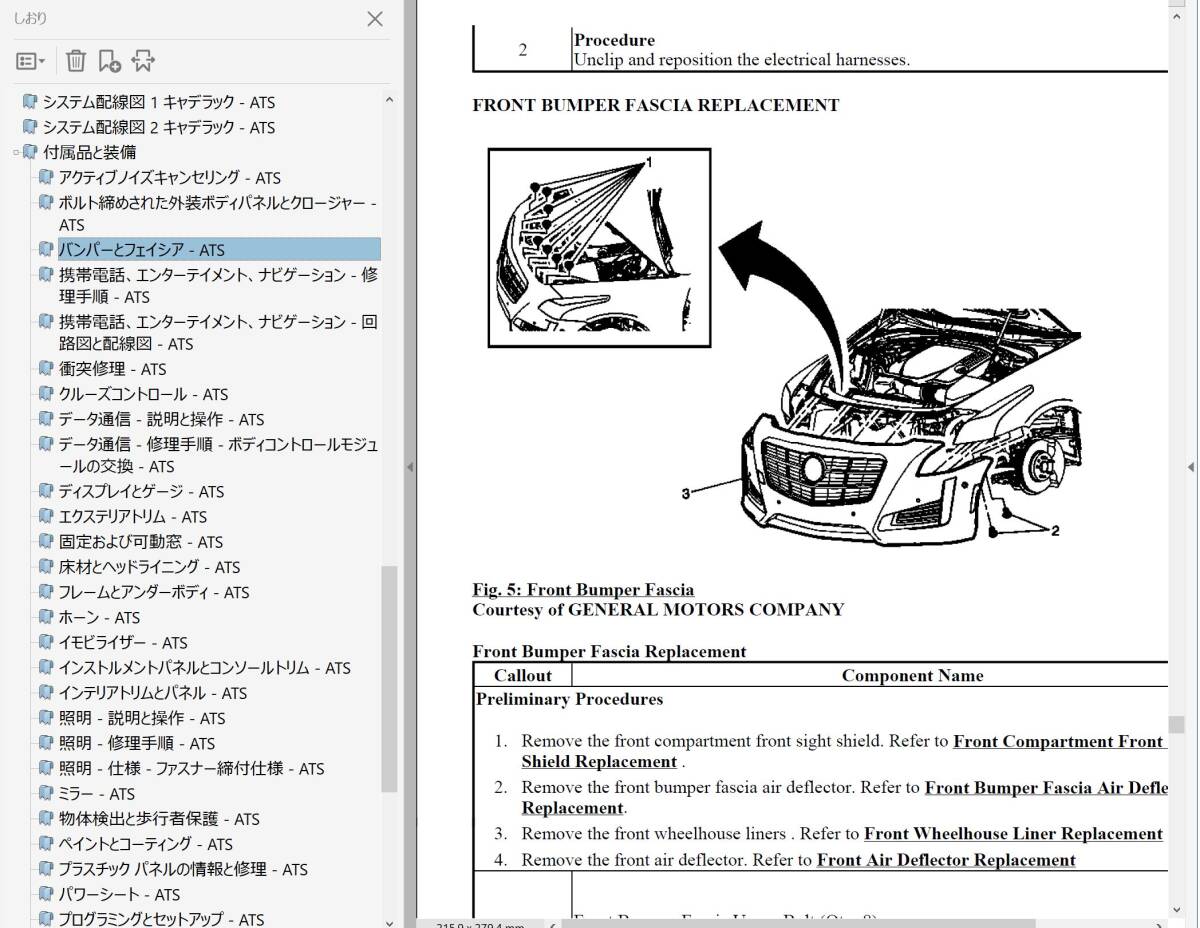
Task: Close the bookmarks panel
Action: pos(375,18)
